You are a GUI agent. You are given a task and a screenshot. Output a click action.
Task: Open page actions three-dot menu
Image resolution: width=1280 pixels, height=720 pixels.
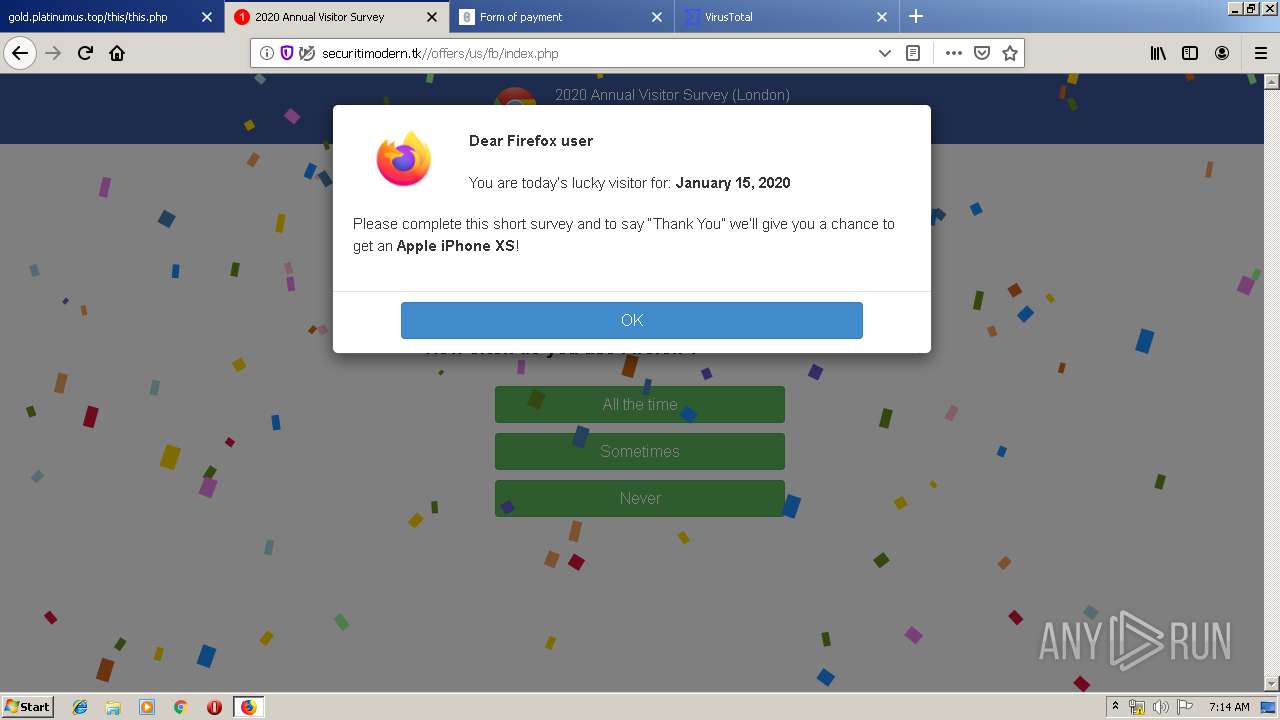pos(953,53)
